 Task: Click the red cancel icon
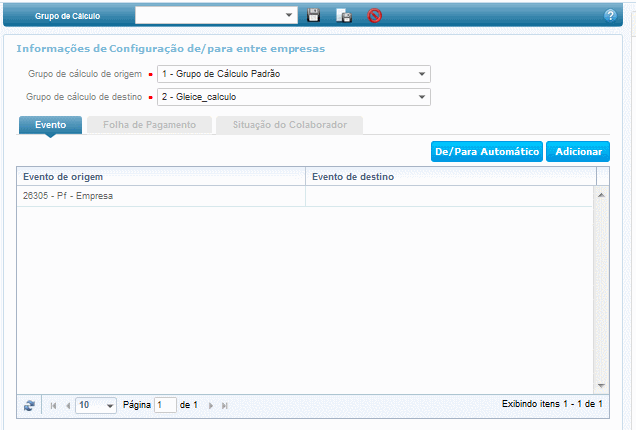point(374,16)
